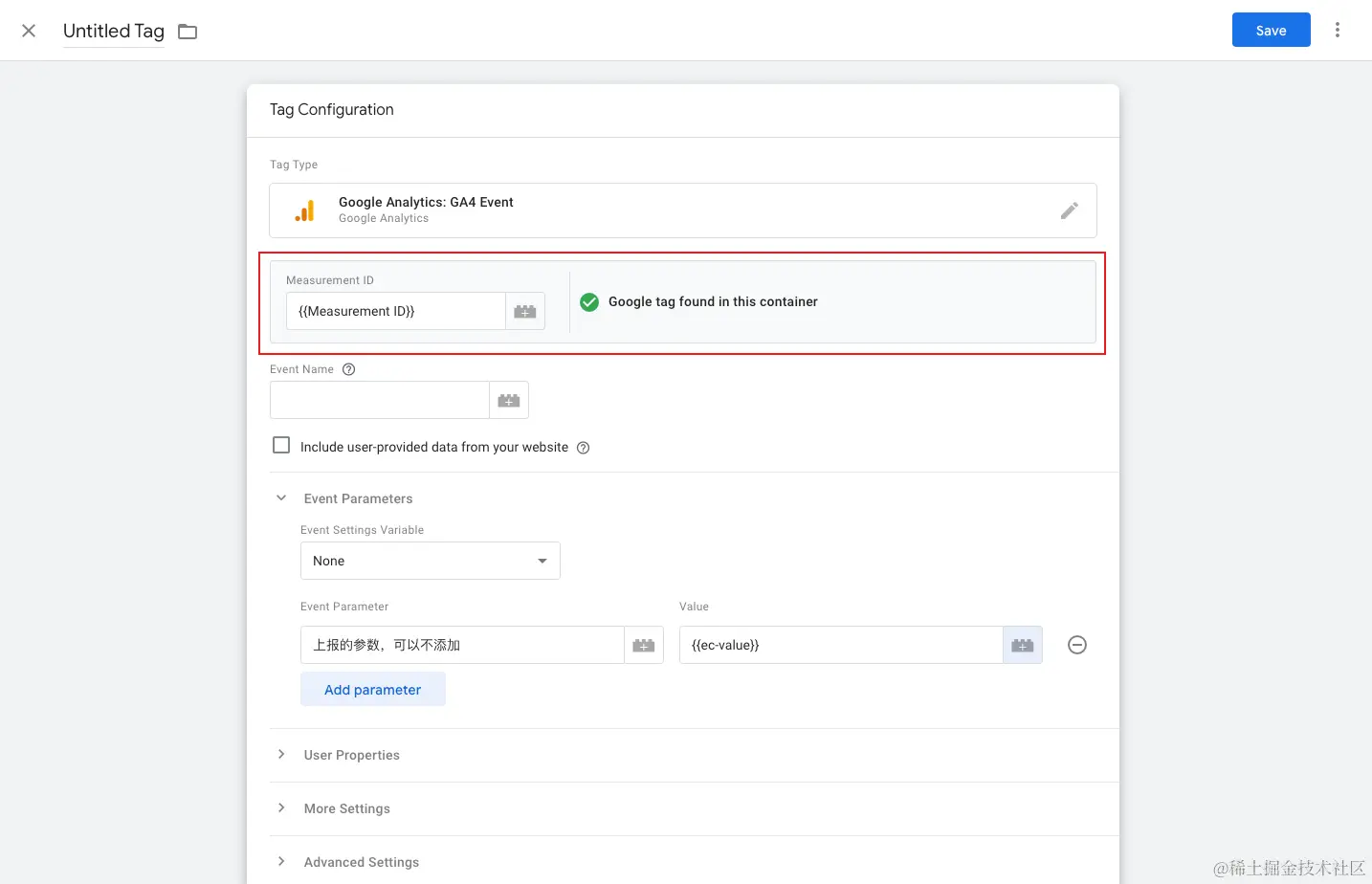Expand the Advanced Settings section

pyautogui.click(x=281, y=862)
